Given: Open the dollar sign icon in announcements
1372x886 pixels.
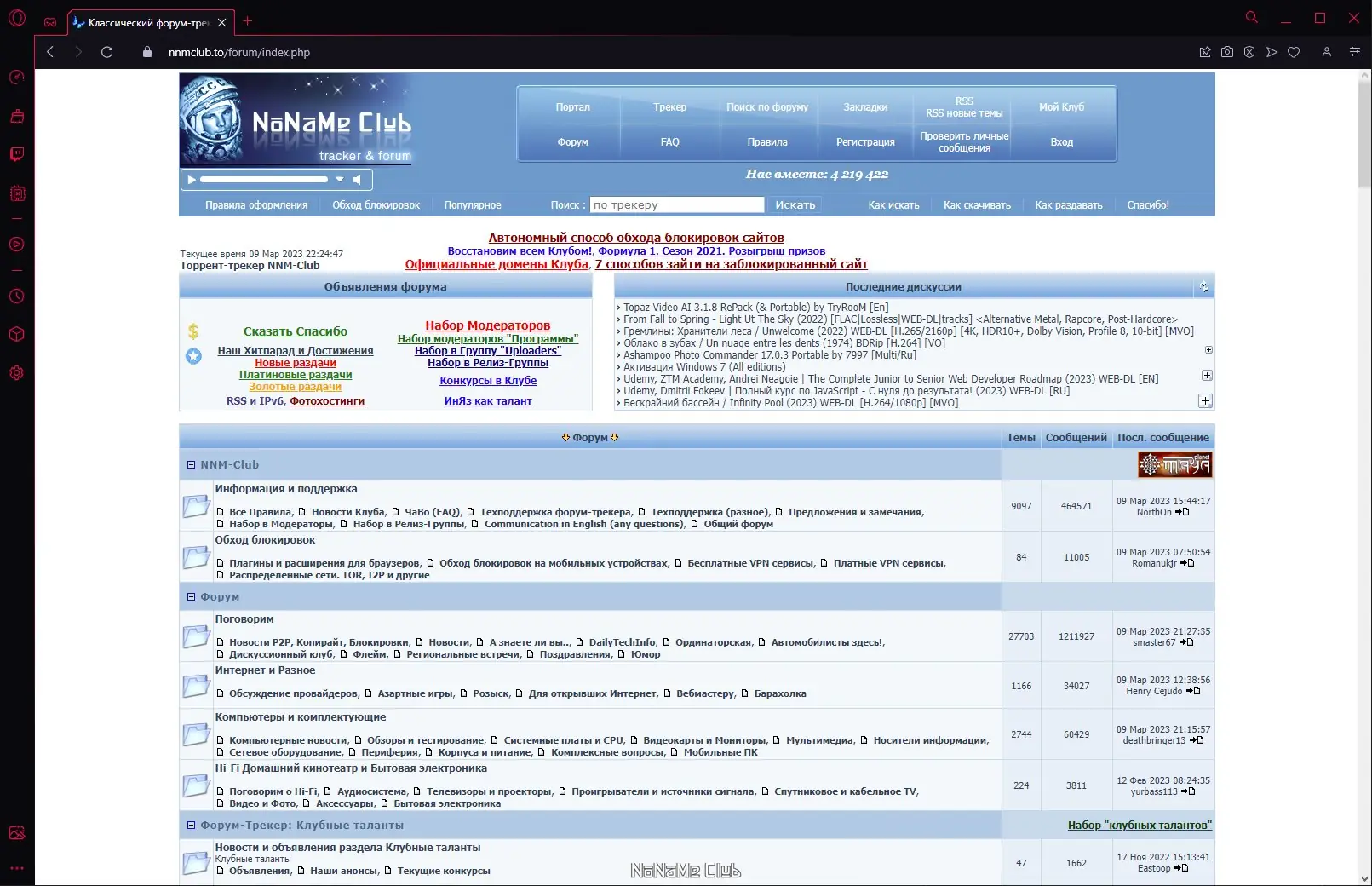Looking at the screenshot, I should pos(193,331).
